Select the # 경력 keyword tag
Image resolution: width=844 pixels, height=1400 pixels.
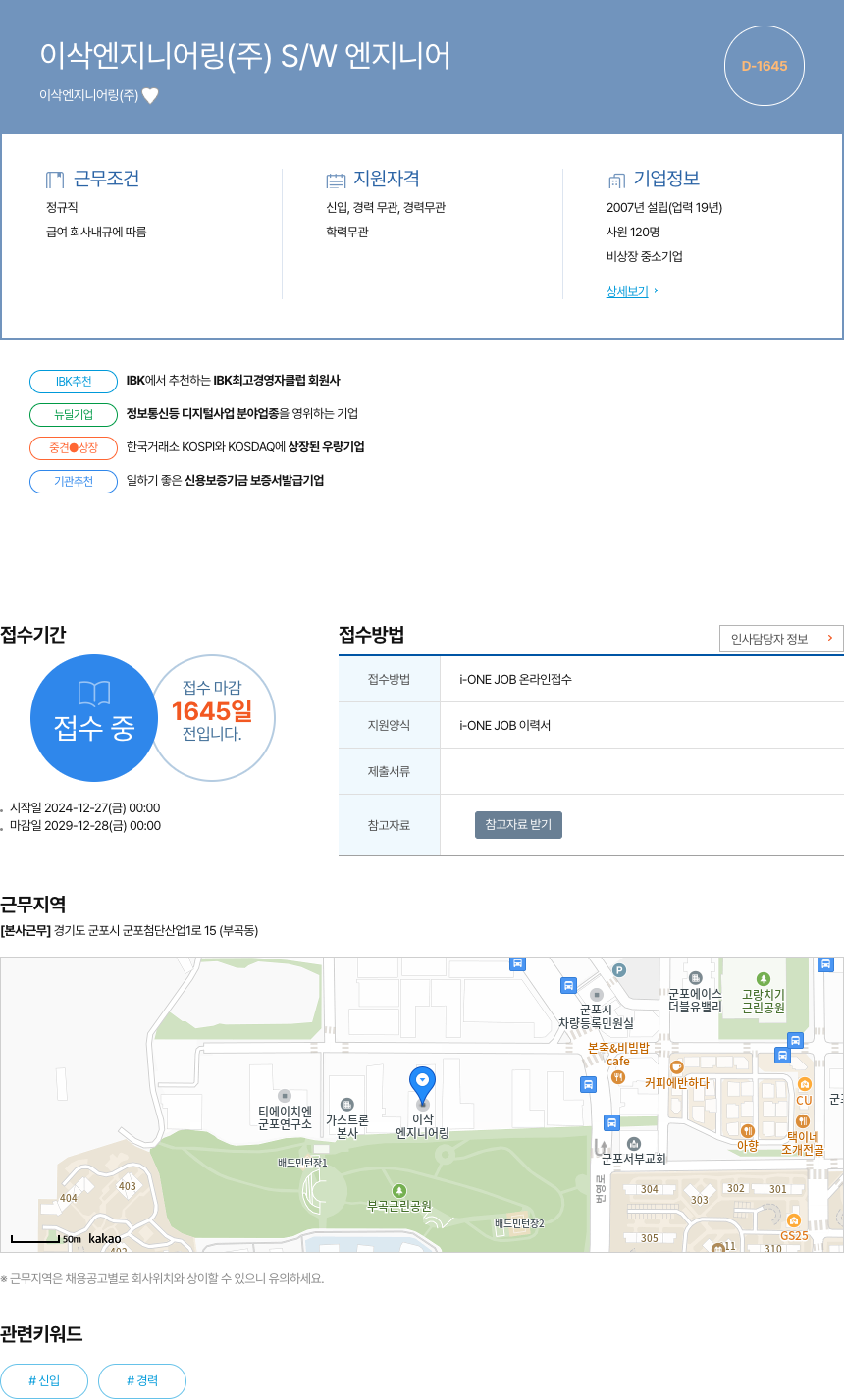[142, 1380]
